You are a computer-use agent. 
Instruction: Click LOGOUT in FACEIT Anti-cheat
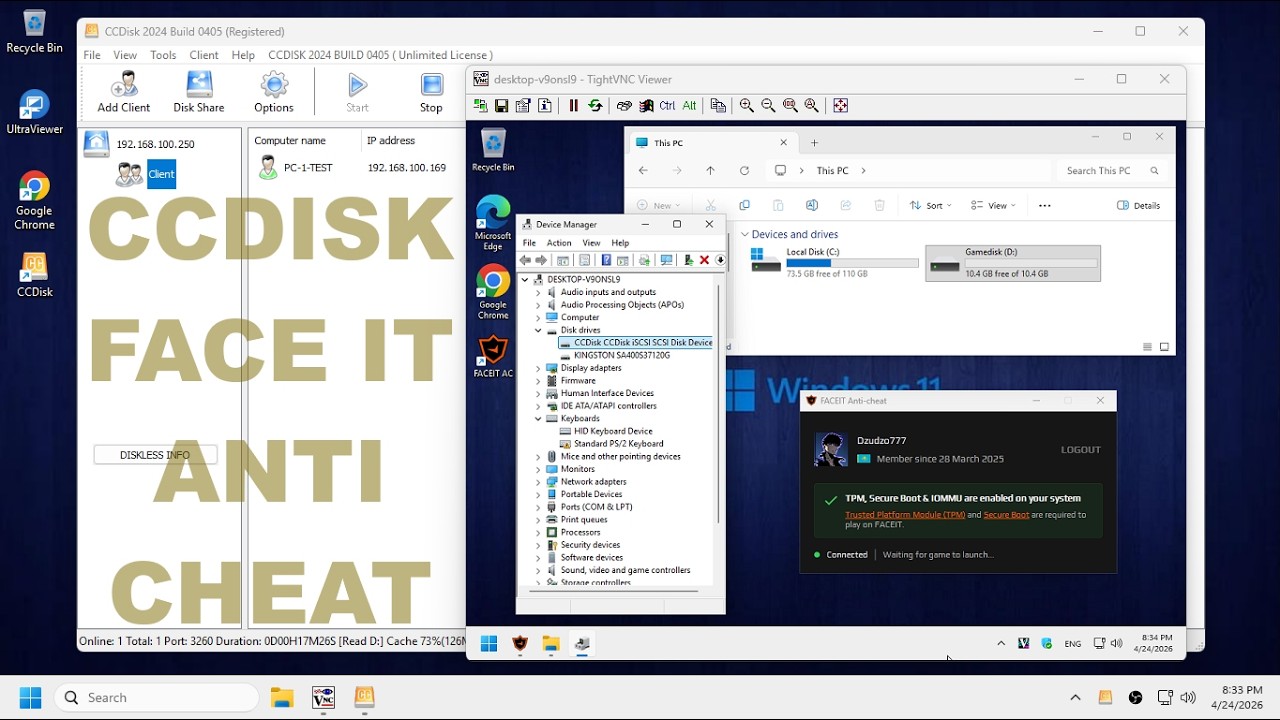click(x=1081, y=450)
